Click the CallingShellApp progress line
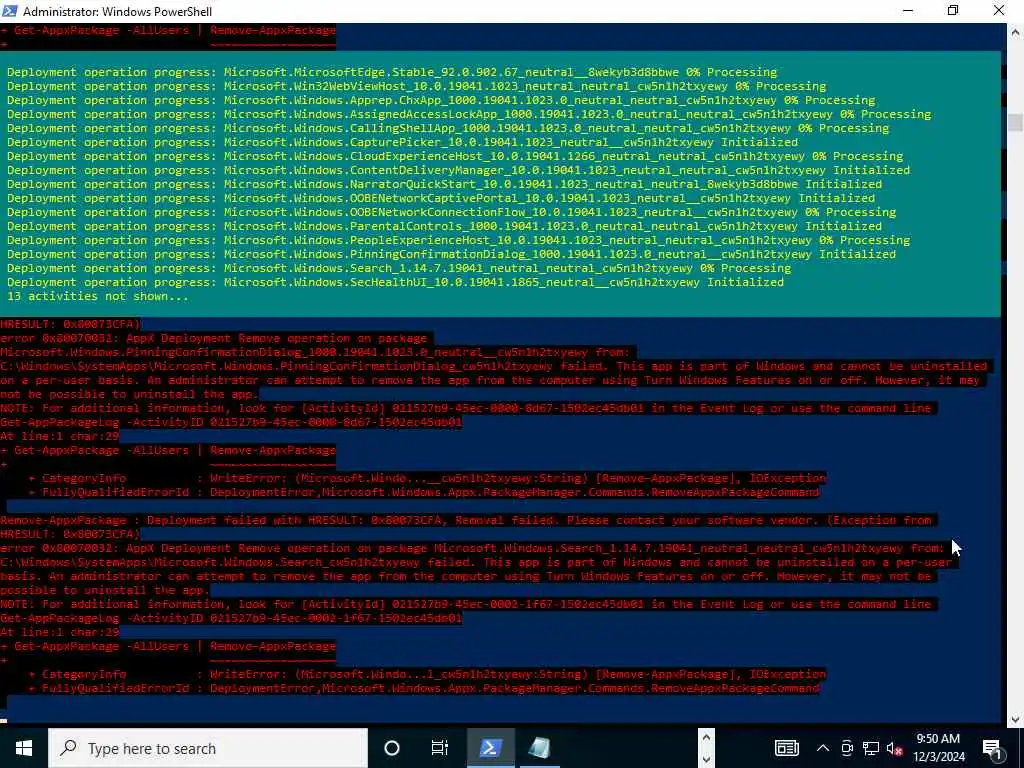This screenshot has height=768, width=1024. click(448, 128)
